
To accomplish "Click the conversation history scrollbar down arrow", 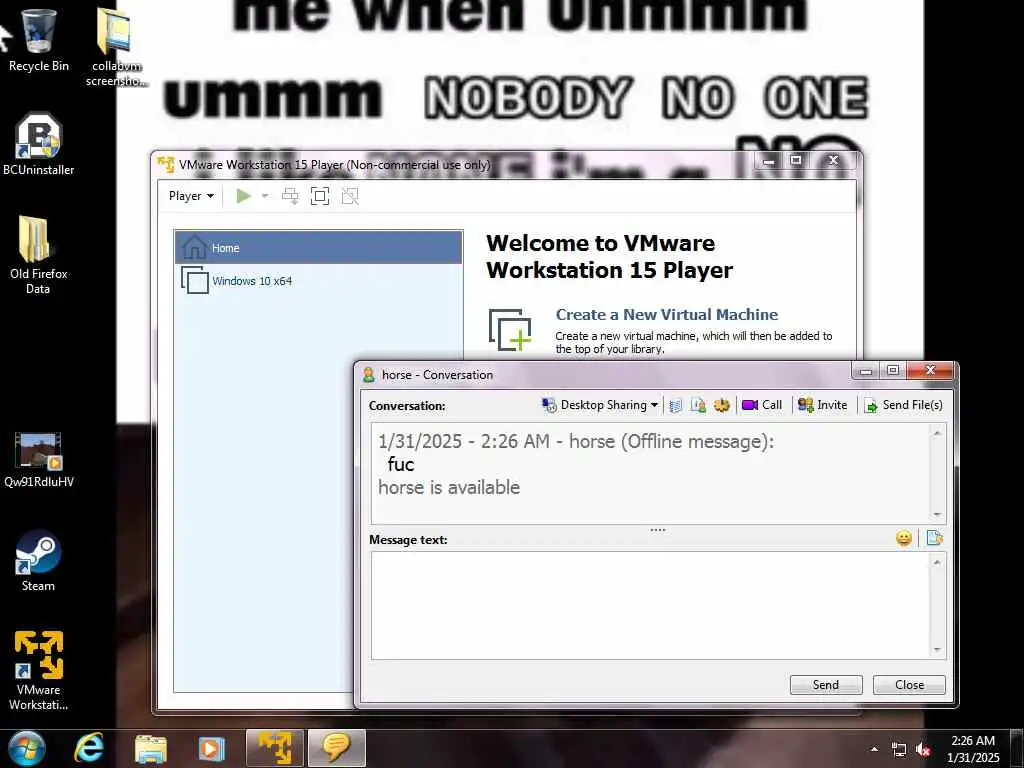I will (x=937, y=514).
